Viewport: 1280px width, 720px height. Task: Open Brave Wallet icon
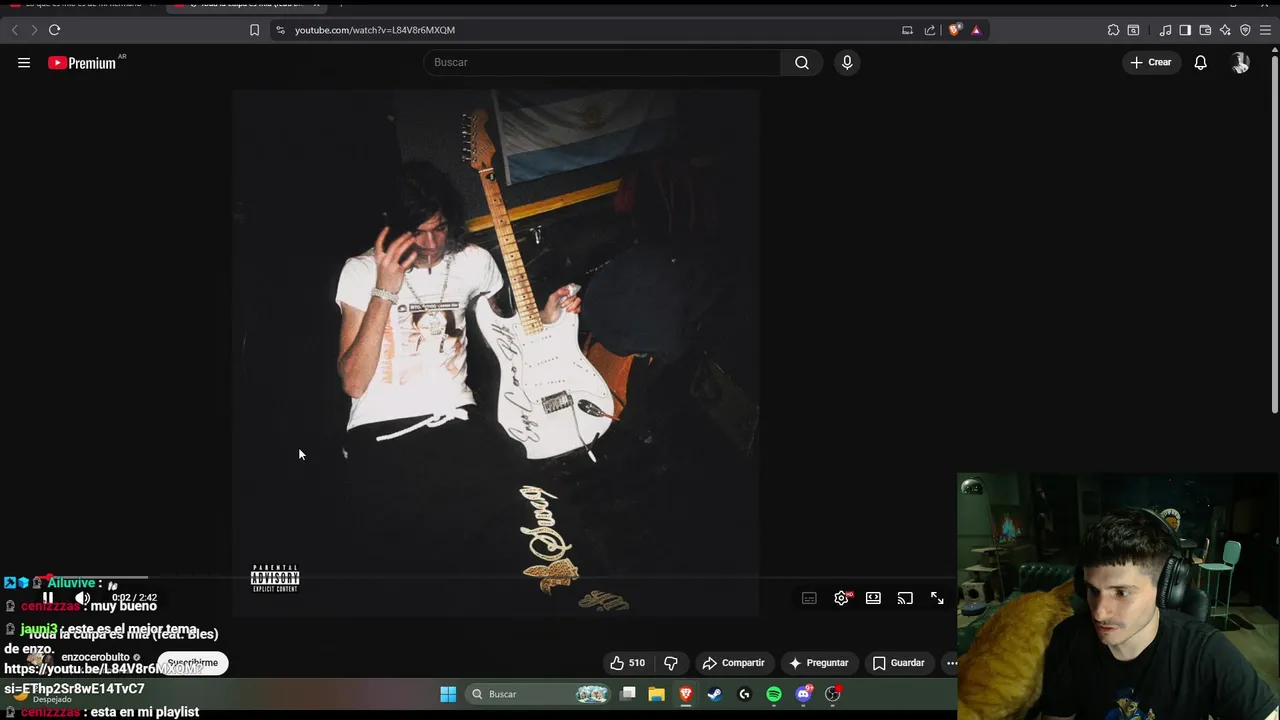1205,30
